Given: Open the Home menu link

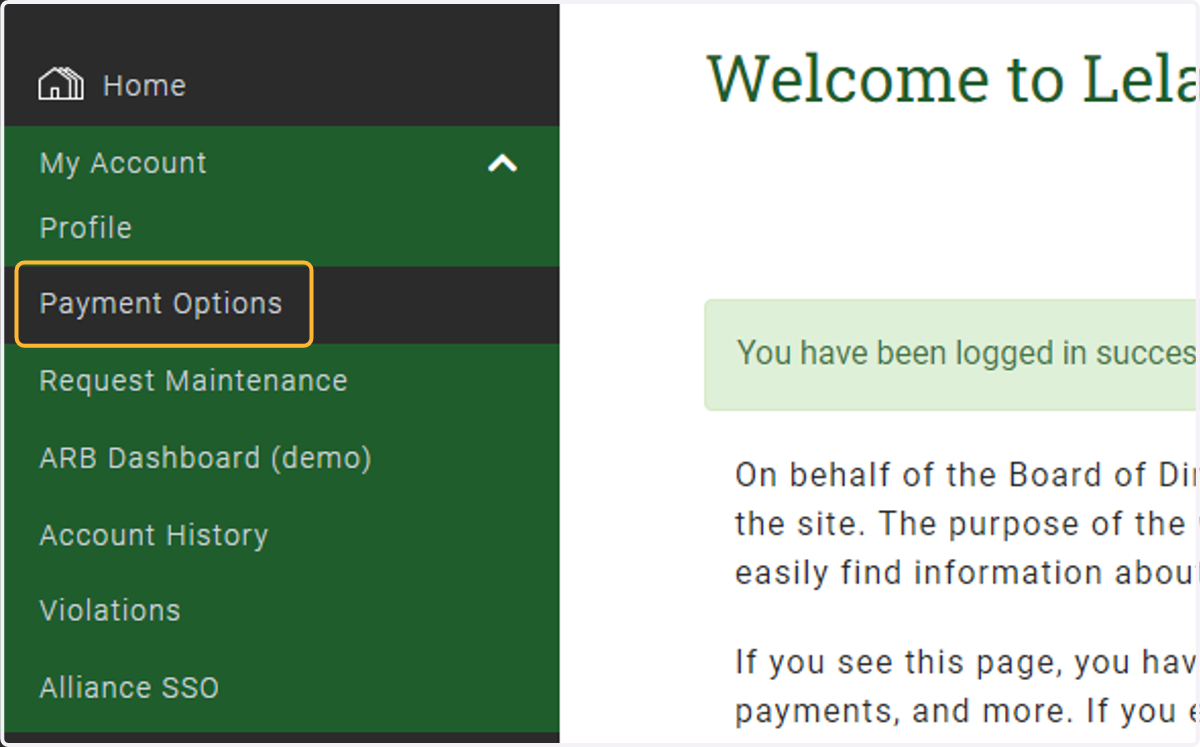Looking at the screenshot, I should click(x=144, y=86).
